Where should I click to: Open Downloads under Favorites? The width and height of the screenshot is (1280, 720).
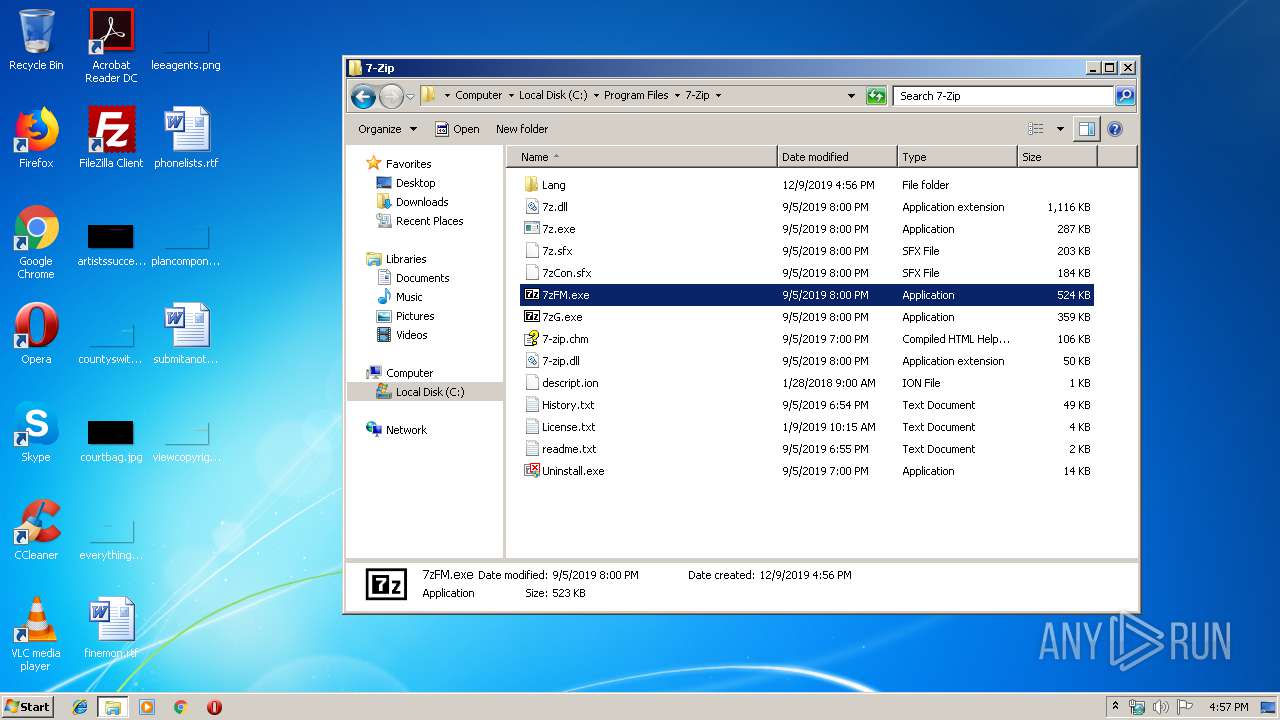pos(422,202)
